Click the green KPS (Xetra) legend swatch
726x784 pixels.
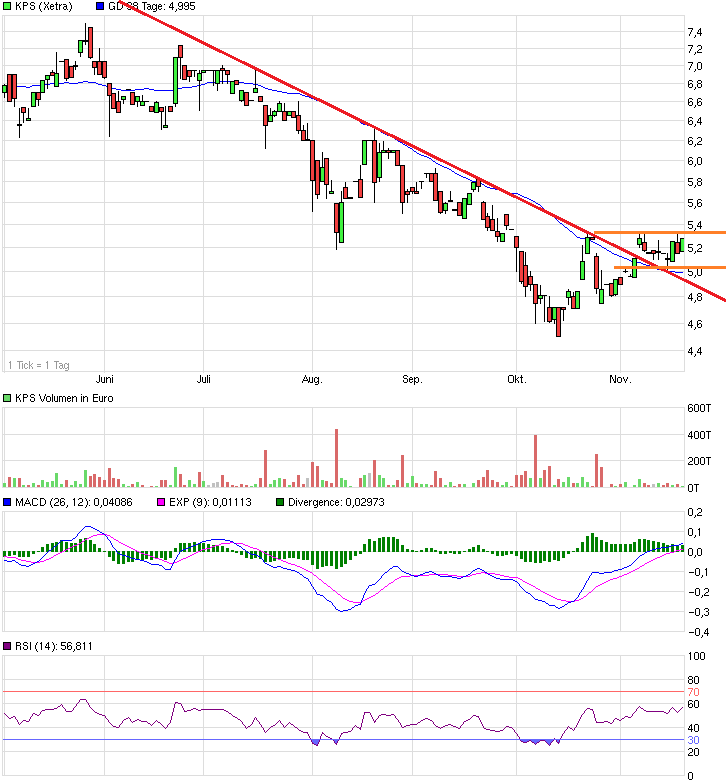pos(7,6)
